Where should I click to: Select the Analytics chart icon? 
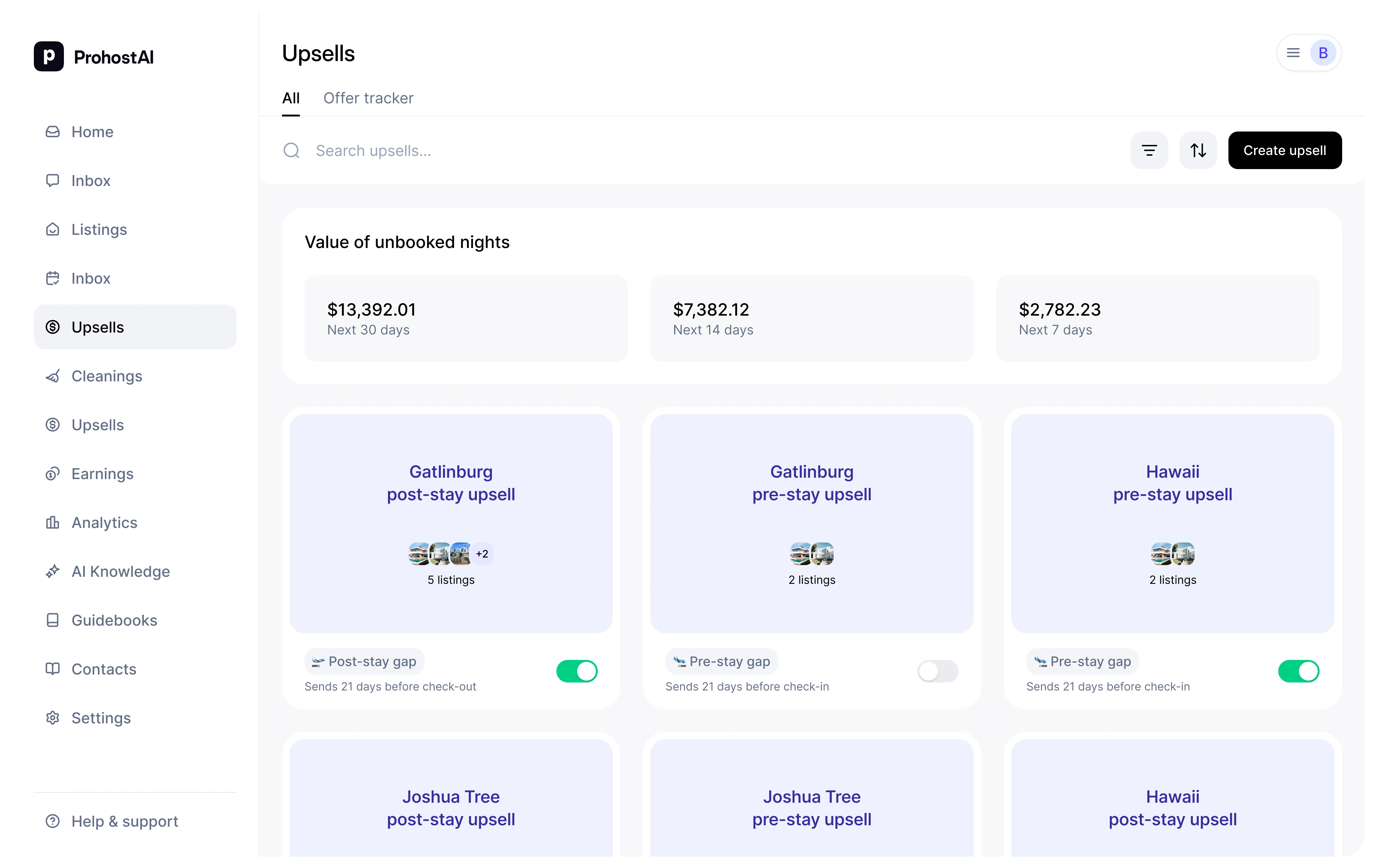(x=53, y=523)
